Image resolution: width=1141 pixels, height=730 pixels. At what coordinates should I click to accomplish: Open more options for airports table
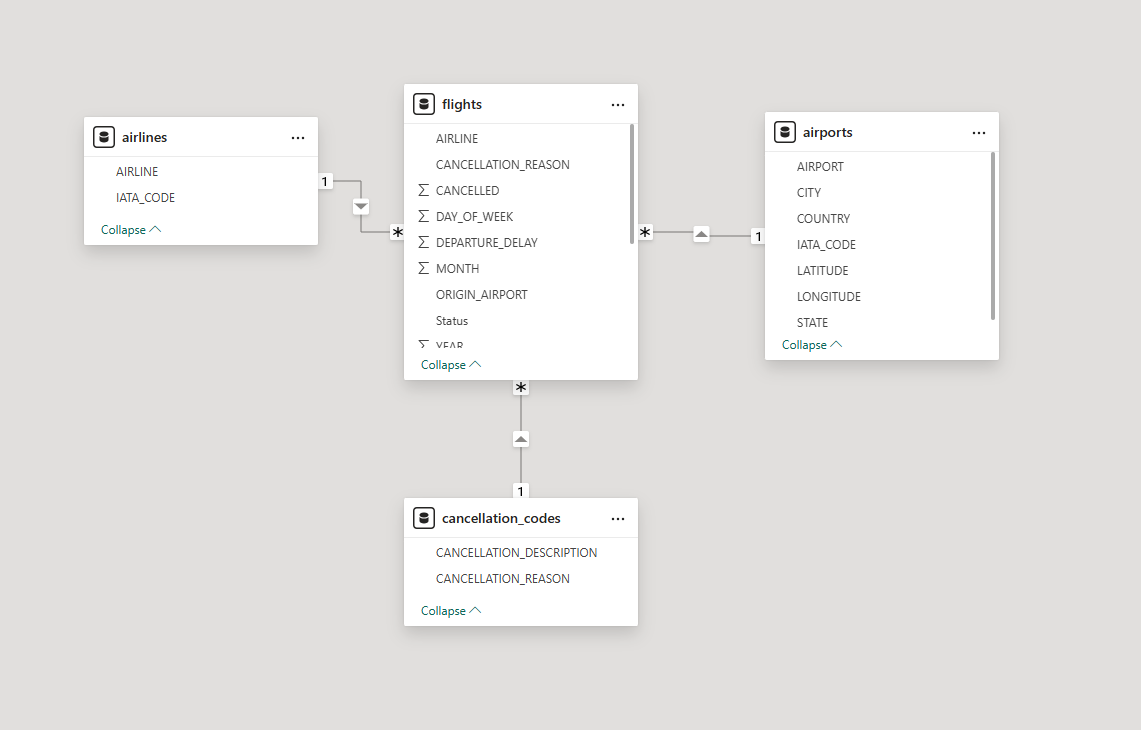point(979,132)
